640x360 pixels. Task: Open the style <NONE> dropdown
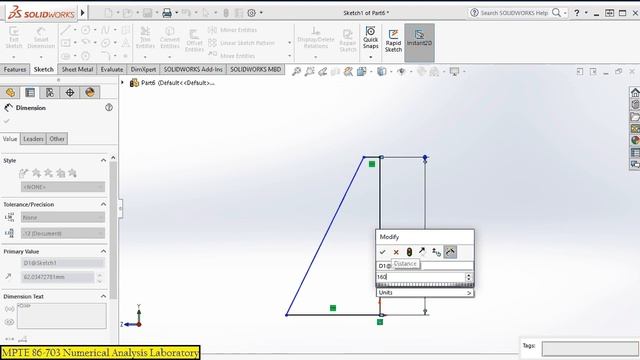click(x=63, y=187)
